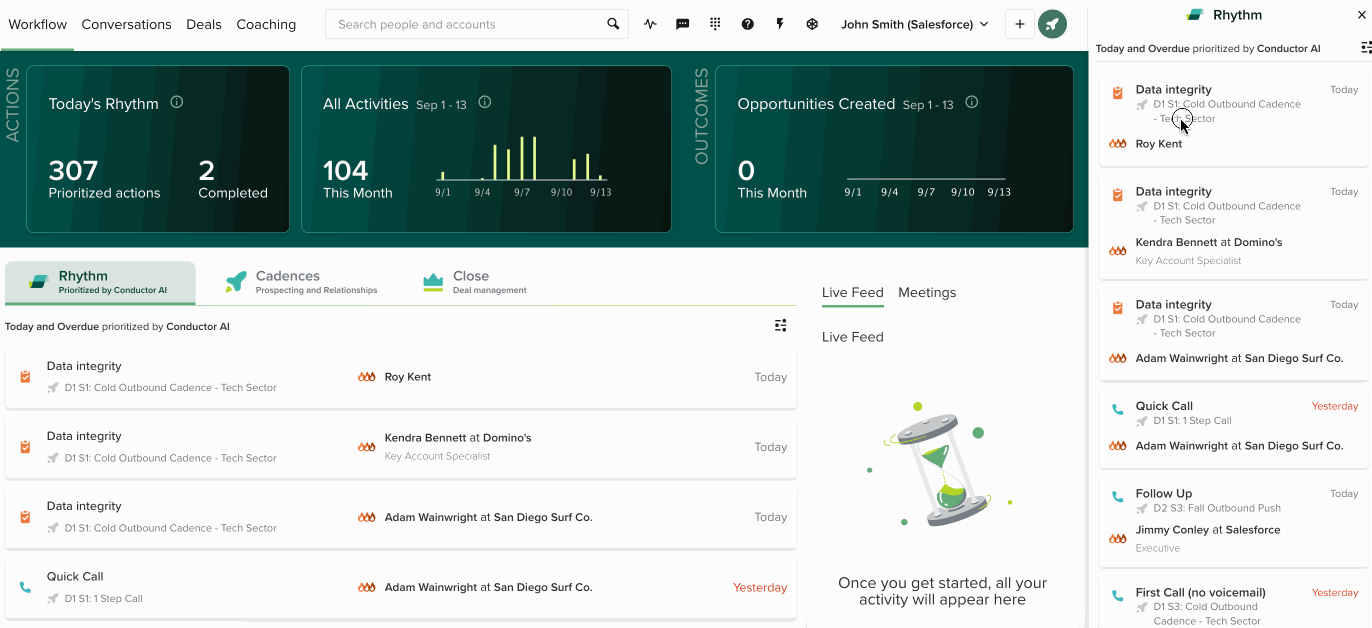Viewport: 1372px width, 628px height.
Task: Open the Coaching menu item
Action: [266, 24]
